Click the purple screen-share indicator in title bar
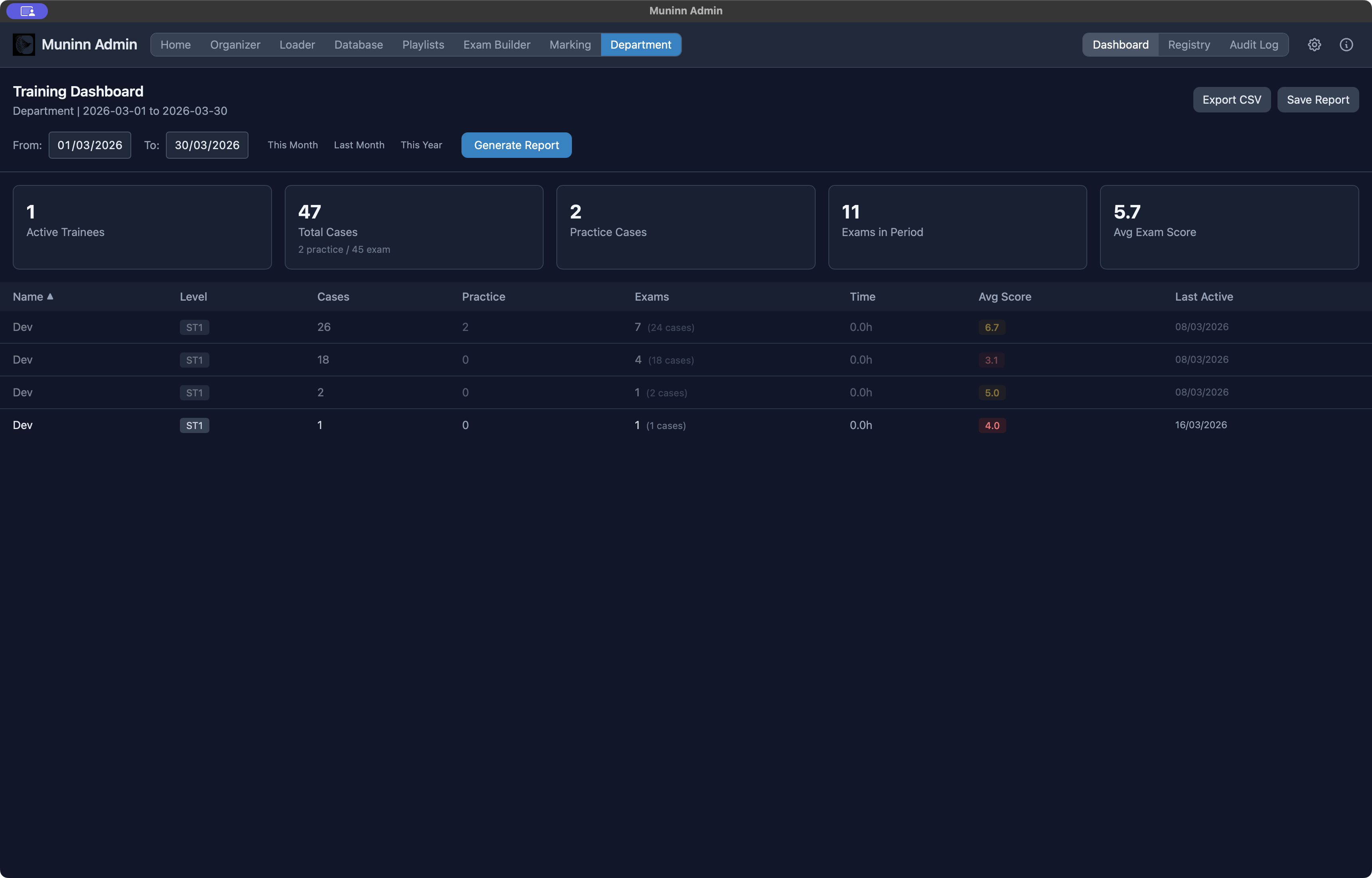The width and height of the screenshot is (1372, 878). click(x=28, y=11)
